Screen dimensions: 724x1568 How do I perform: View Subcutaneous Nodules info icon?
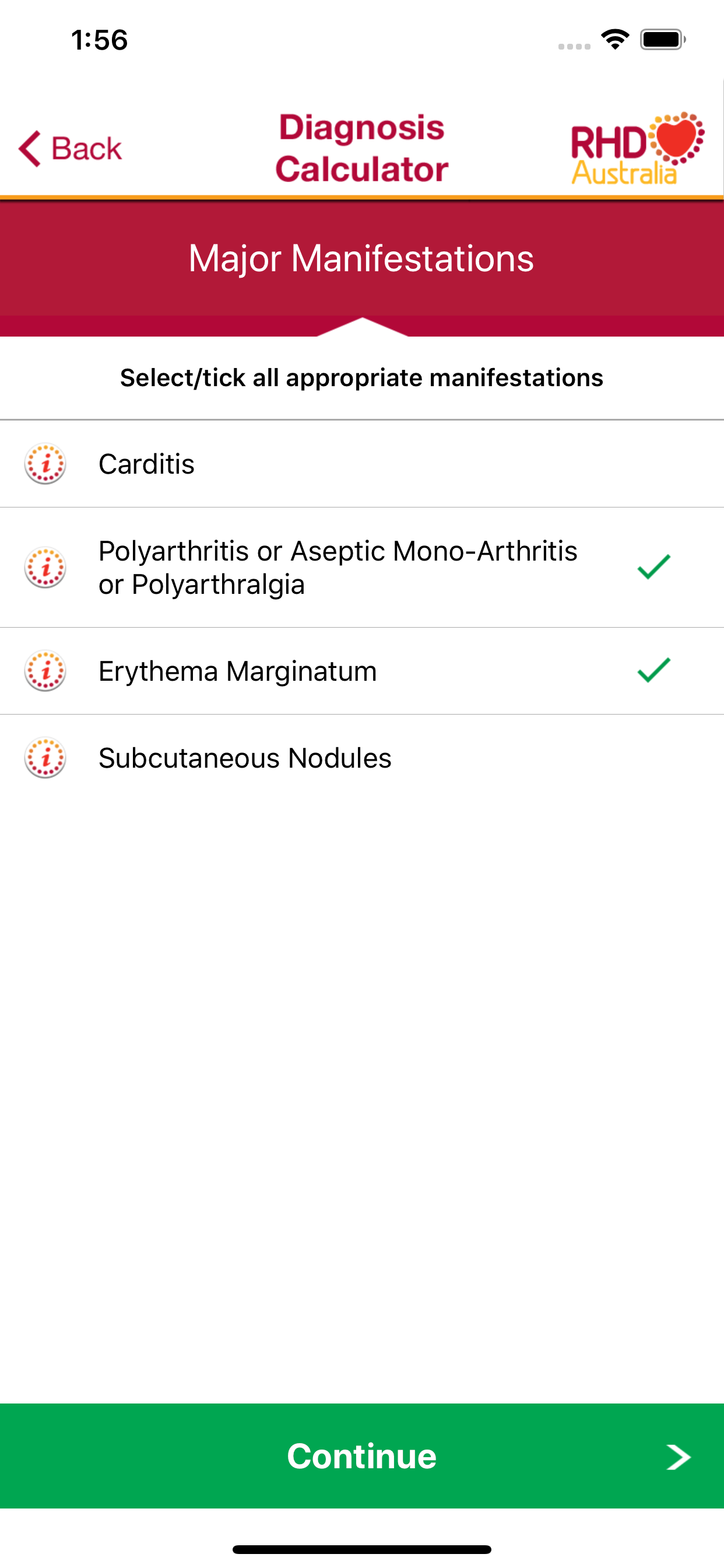[45, 758]
